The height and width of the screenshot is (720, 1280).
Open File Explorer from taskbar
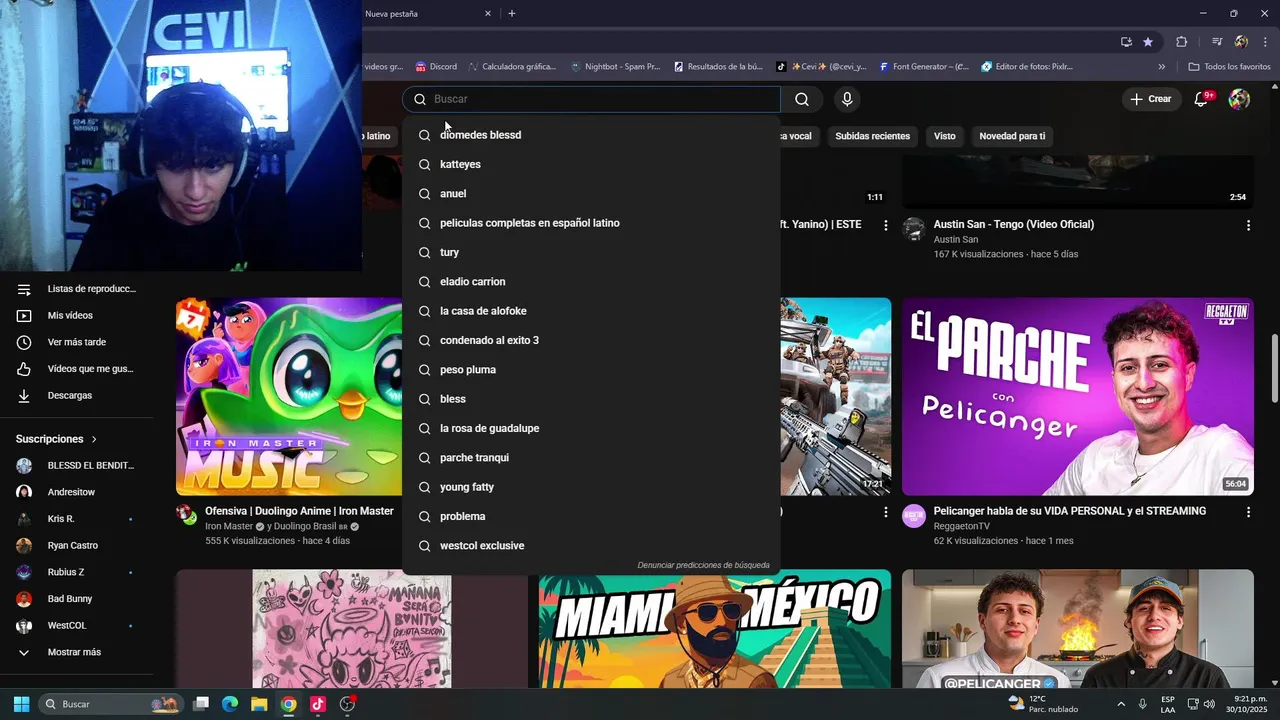click(259, 704)
